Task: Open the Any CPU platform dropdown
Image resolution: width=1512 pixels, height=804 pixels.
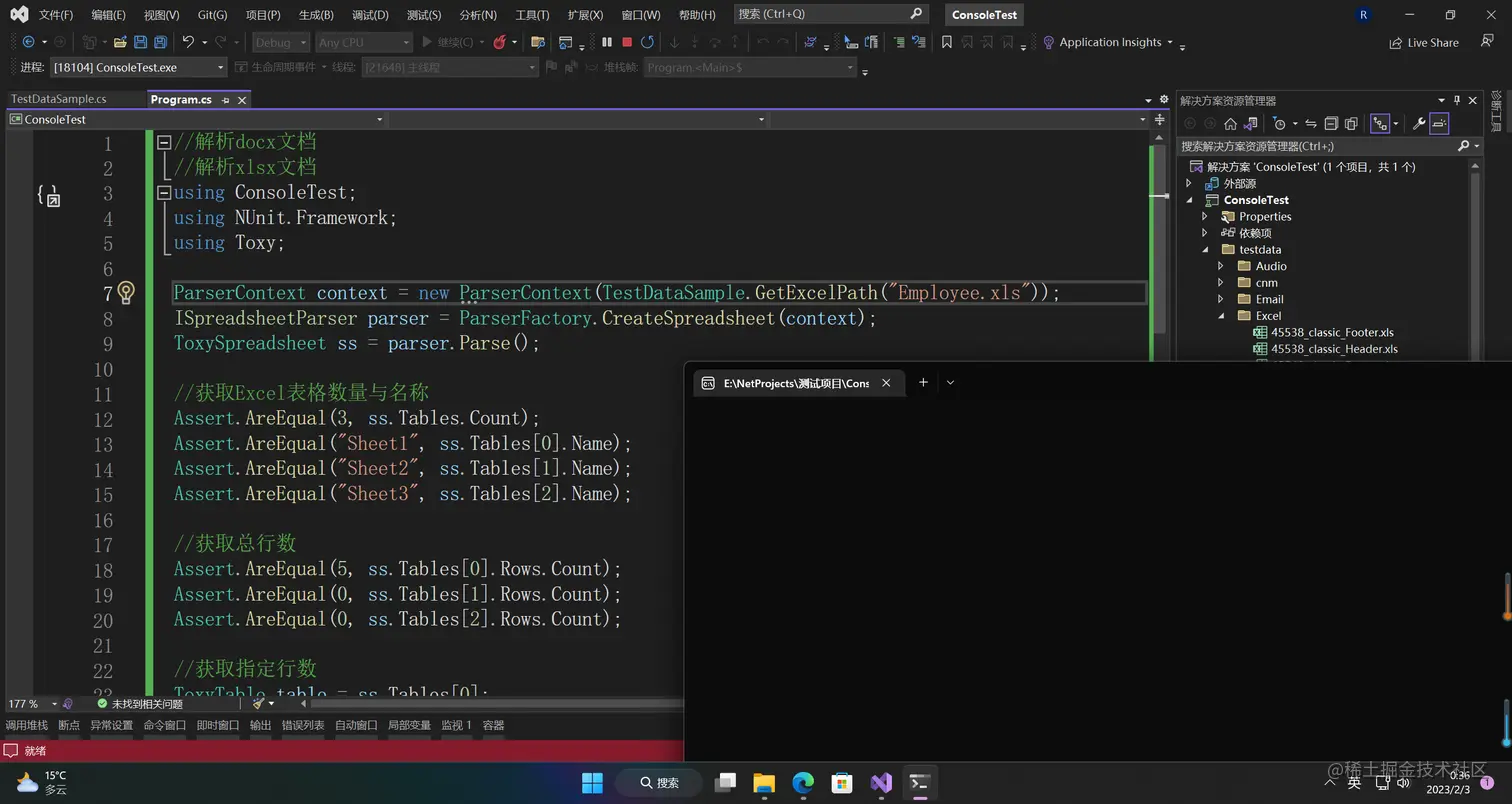Action: click(363, 42)
